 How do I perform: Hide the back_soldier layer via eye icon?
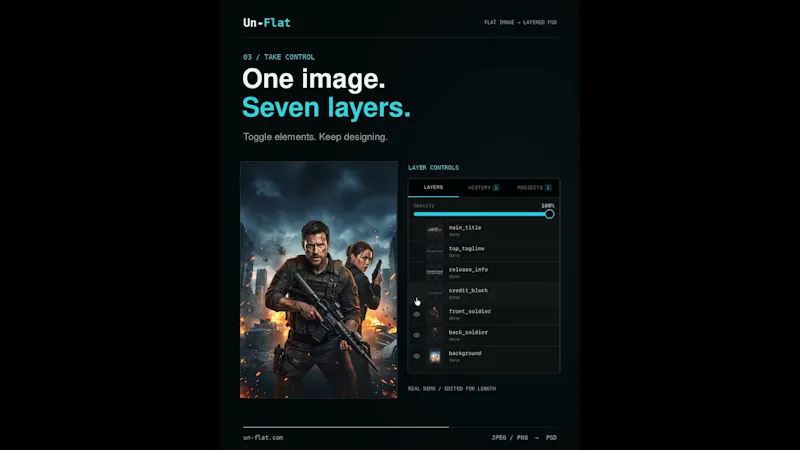[x=416, y=335]
